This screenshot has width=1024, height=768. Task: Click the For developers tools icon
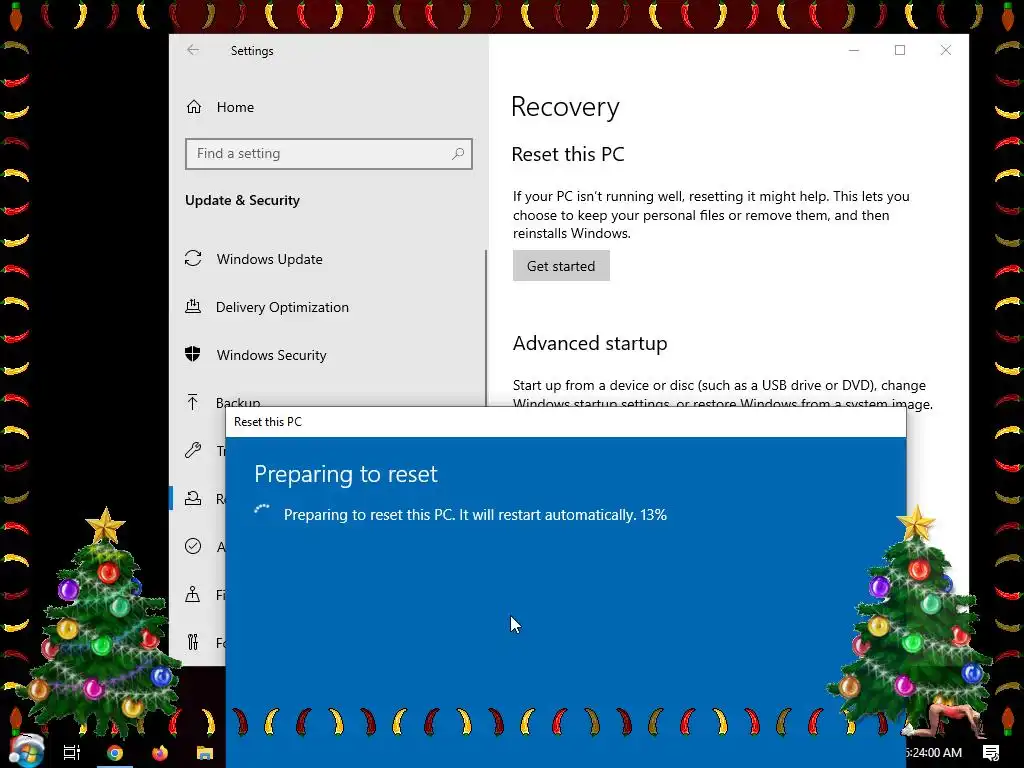[x=193, y=642]
